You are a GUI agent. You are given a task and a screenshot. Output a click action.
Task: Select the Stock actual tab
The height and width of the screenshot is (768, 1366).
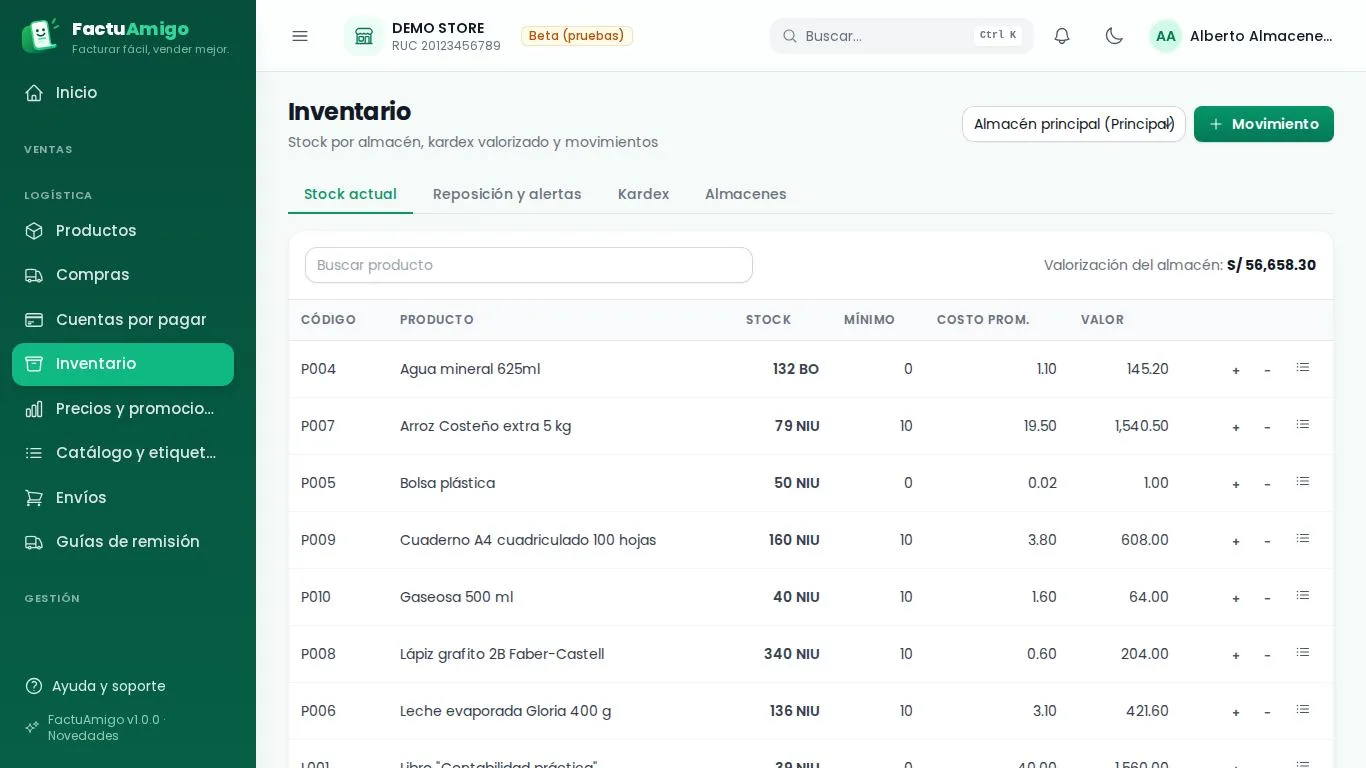tap(350, 194)
